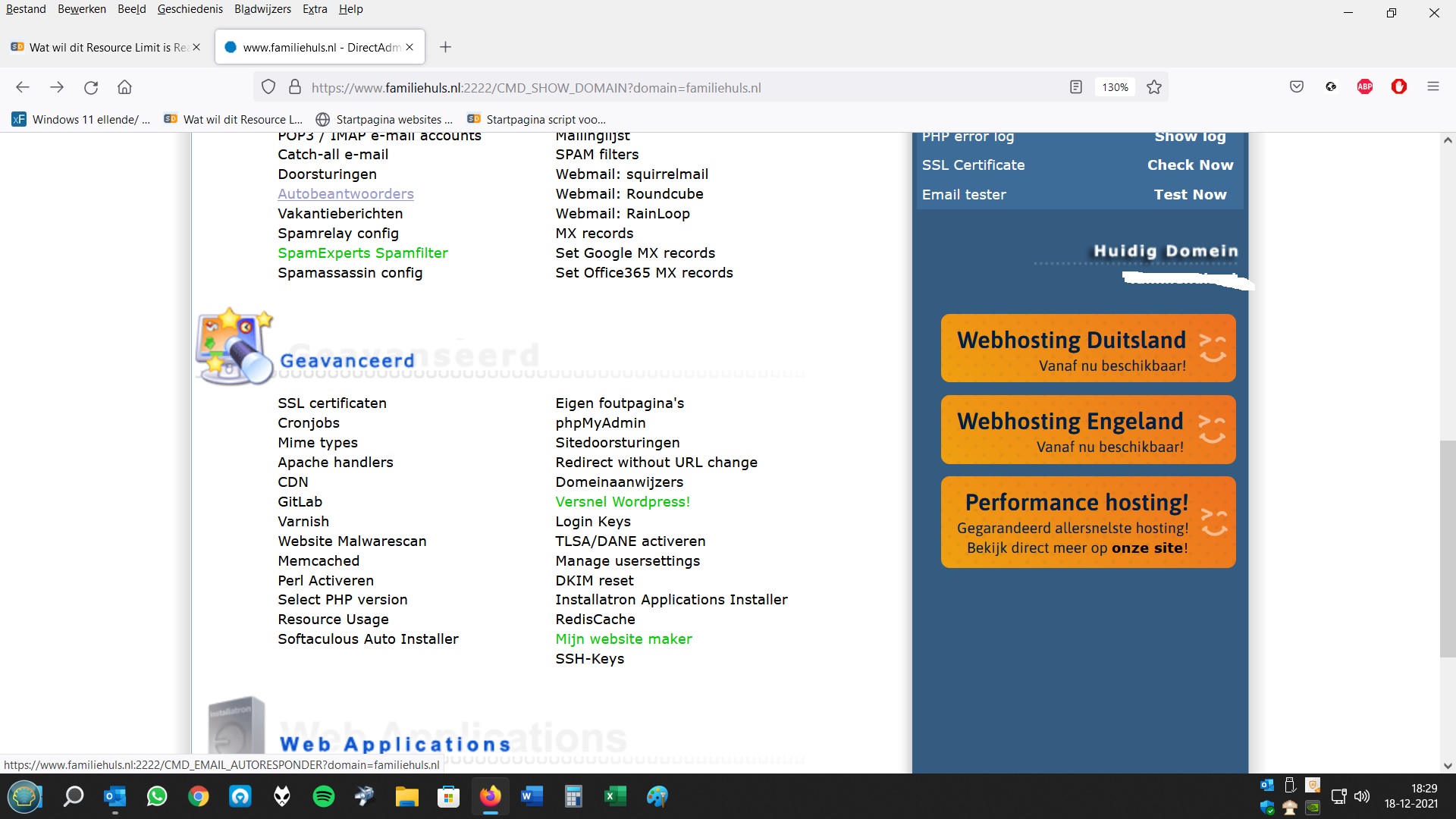1456x819 pixels.
Task: Open the Webhosting Engeland banner
Action: click(x=1088, y=429)
